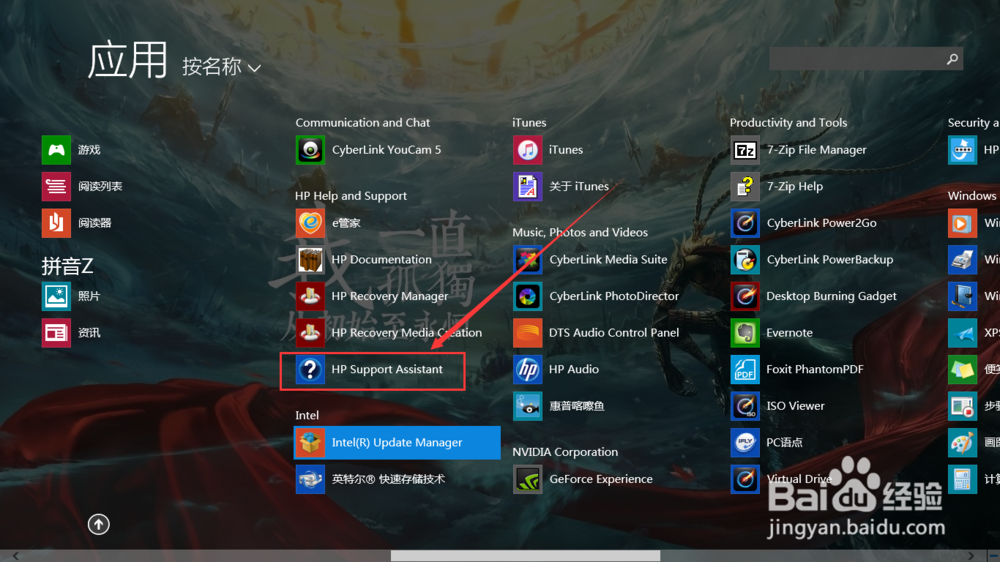Image resolution: width=1000 pixels, height=562 pixels.
Task: Open the sort-by 按名称 dropdown
Action: click(x=221, y=66)
